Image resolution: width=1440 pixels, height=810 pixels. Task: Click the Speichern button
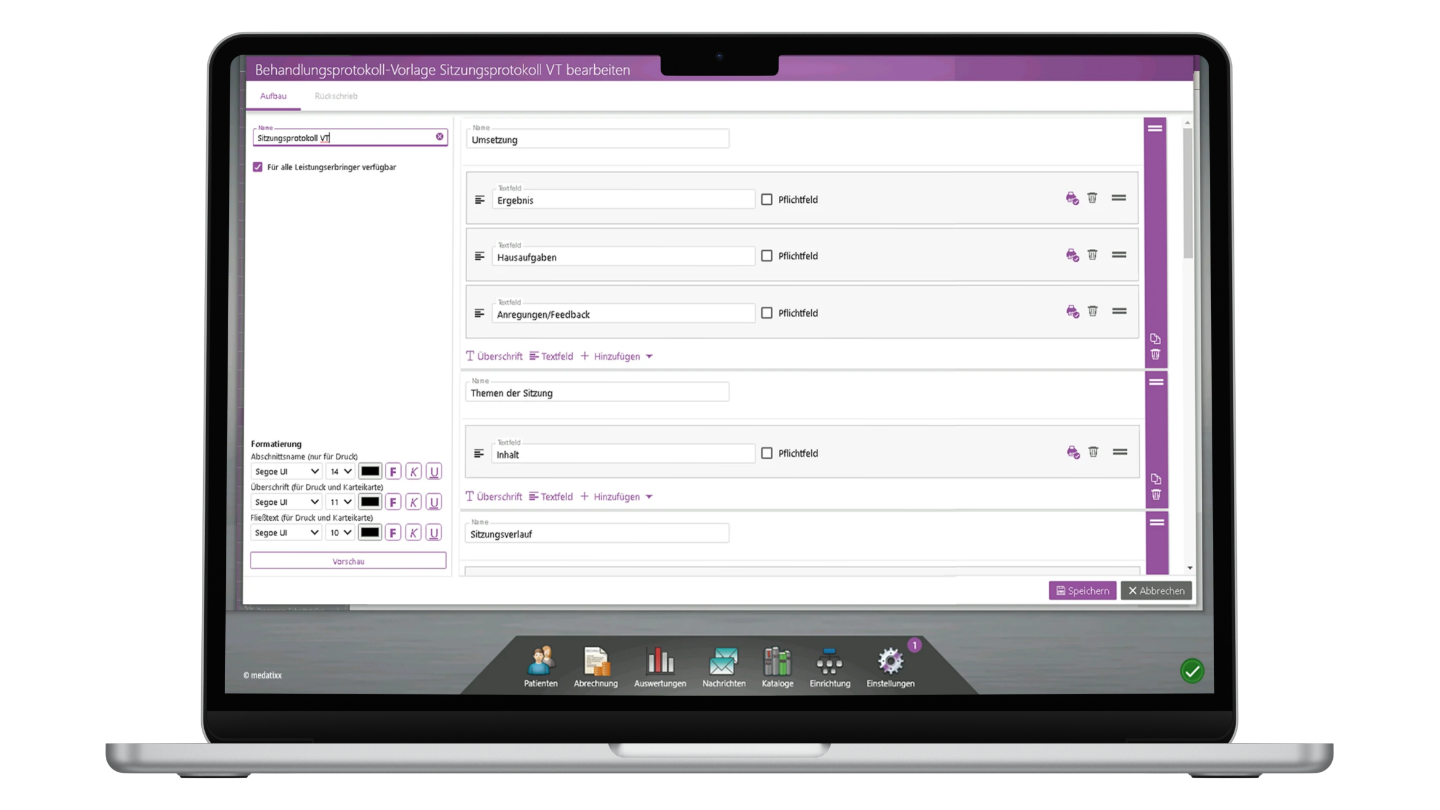click(1083, 591)
